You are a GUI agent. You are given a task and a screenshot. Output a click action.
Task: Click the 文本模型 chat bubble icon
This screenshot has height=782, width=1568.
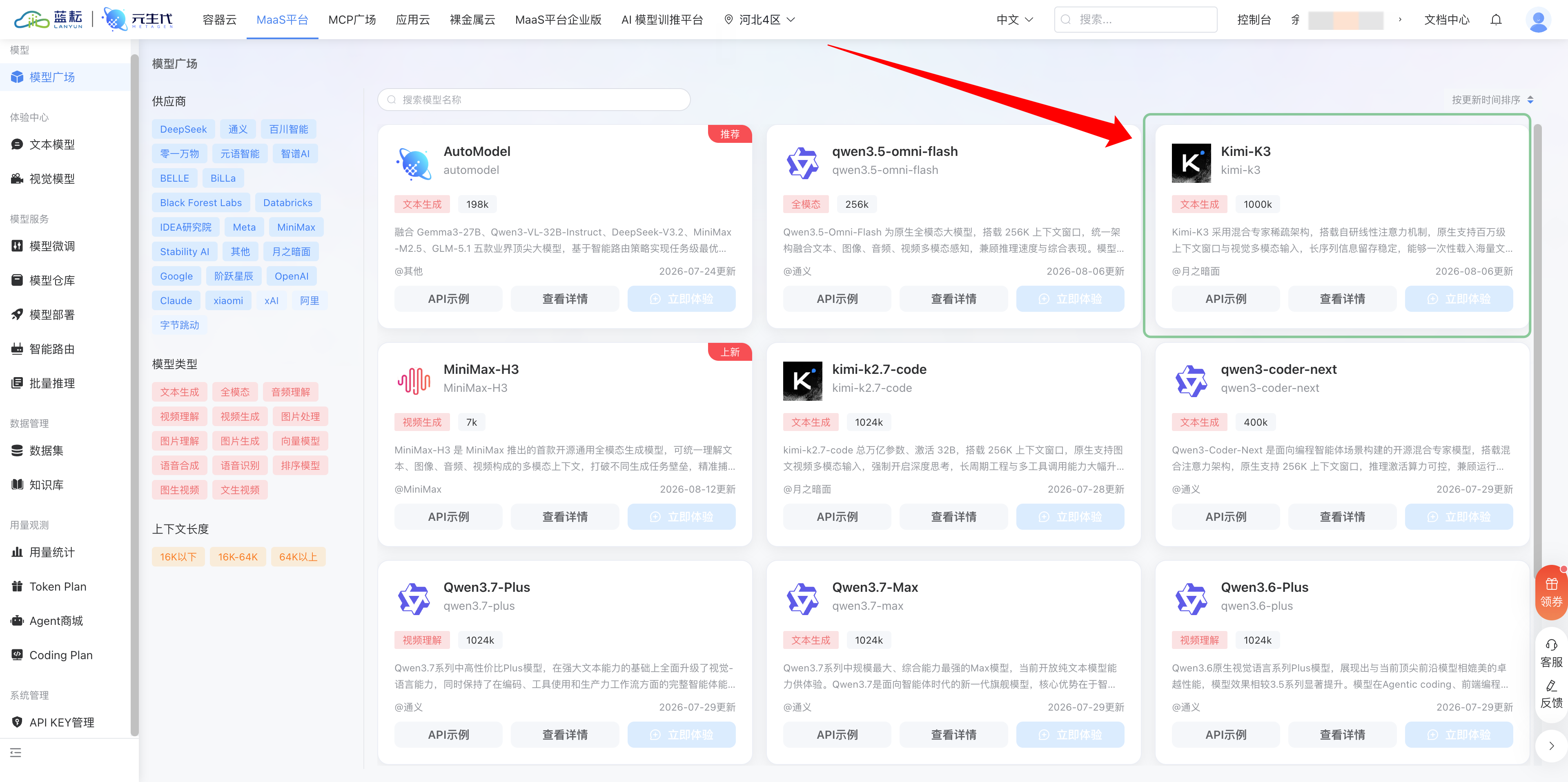[17, 144]
